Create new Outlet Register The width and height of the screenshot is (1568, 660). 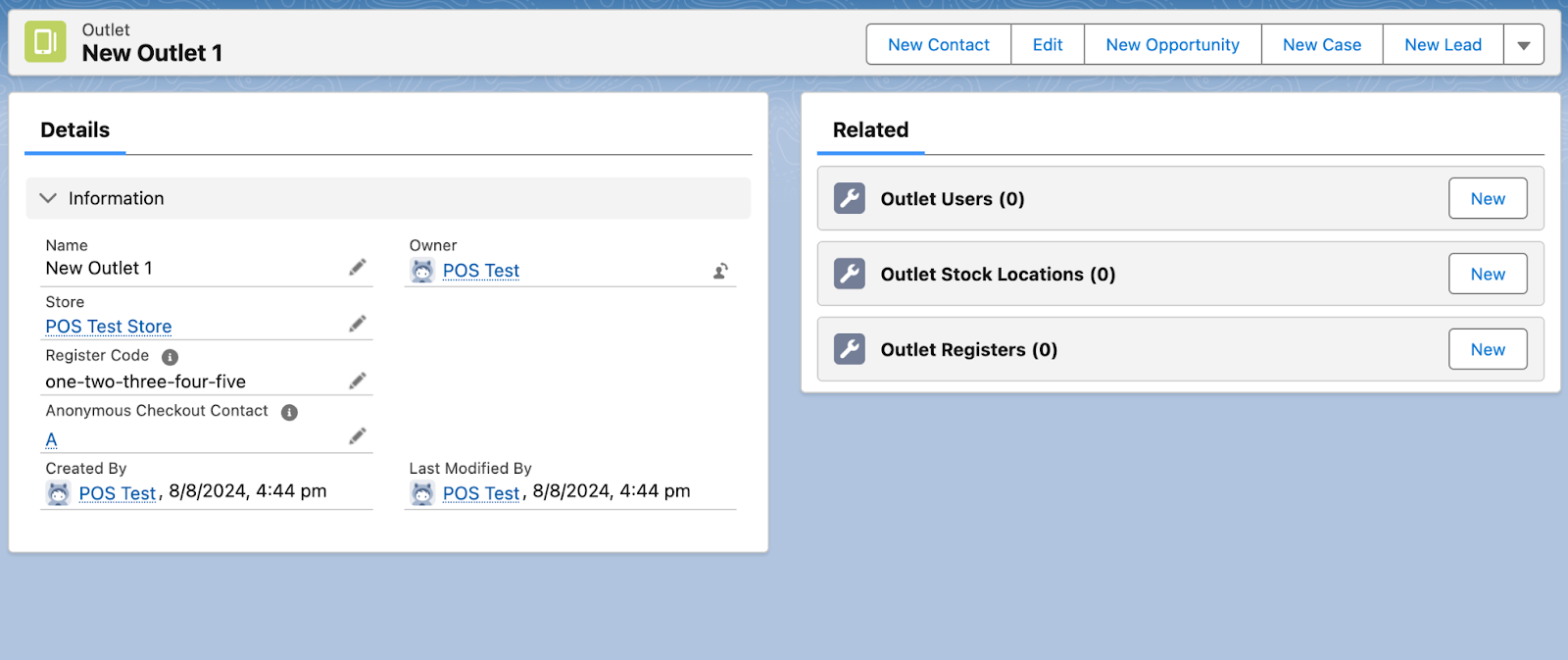pyautogui.click(x=1488, y=349)
